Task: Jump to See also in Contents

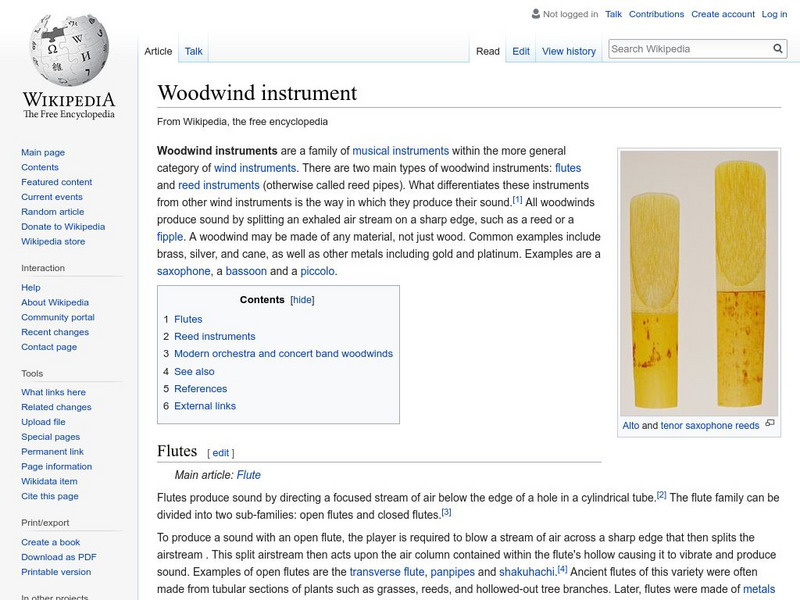Action: [194, 371]
